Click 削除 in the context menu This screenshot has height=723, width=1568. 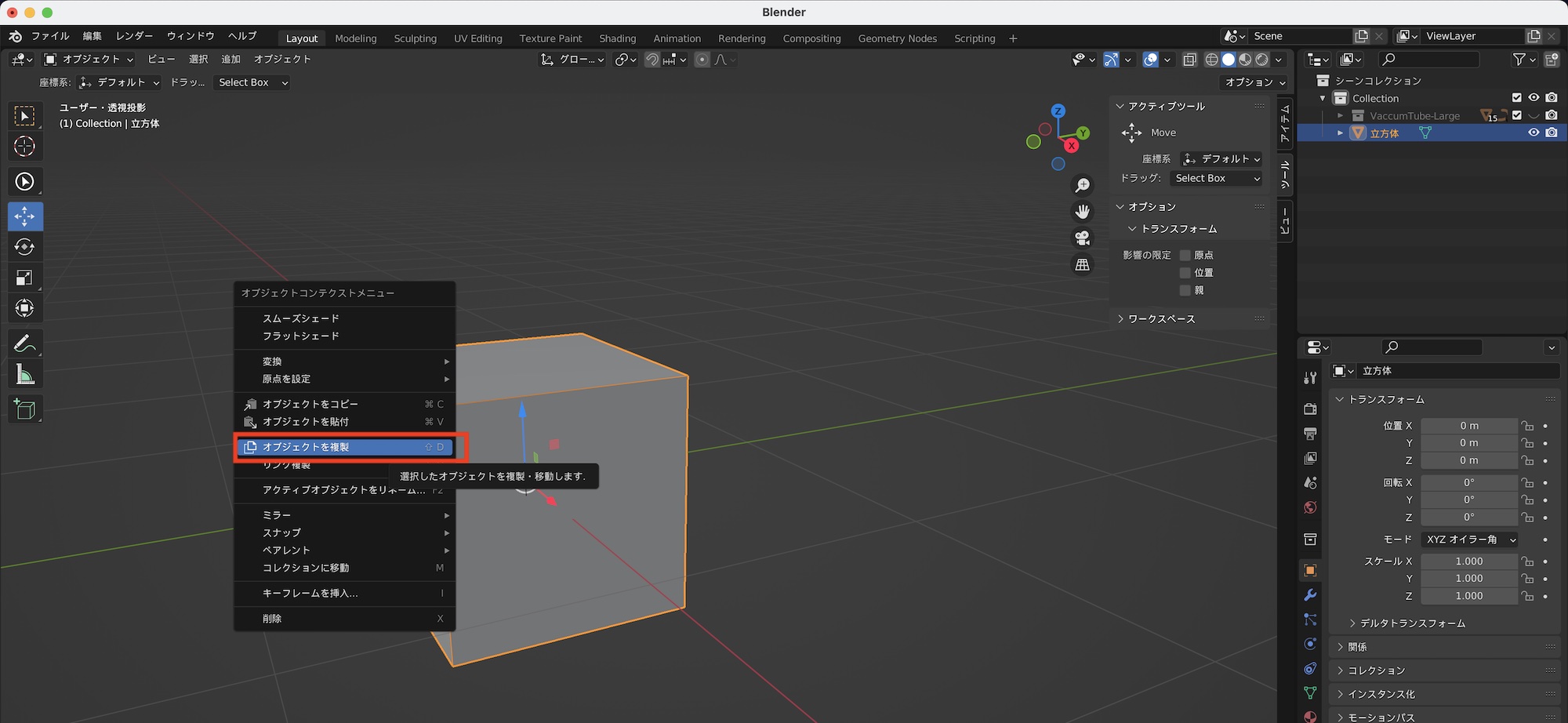click(x=272, y=619)
